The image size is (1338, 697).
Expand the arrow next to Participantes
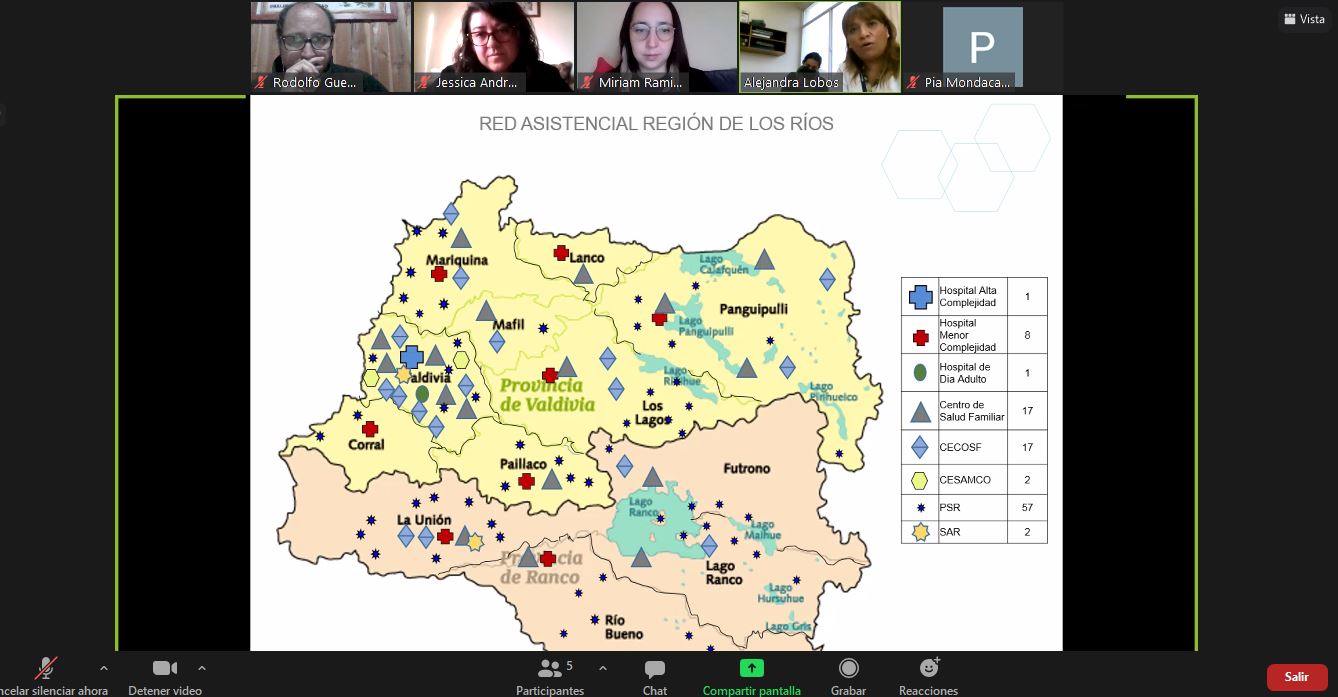[x=602, y=667]
